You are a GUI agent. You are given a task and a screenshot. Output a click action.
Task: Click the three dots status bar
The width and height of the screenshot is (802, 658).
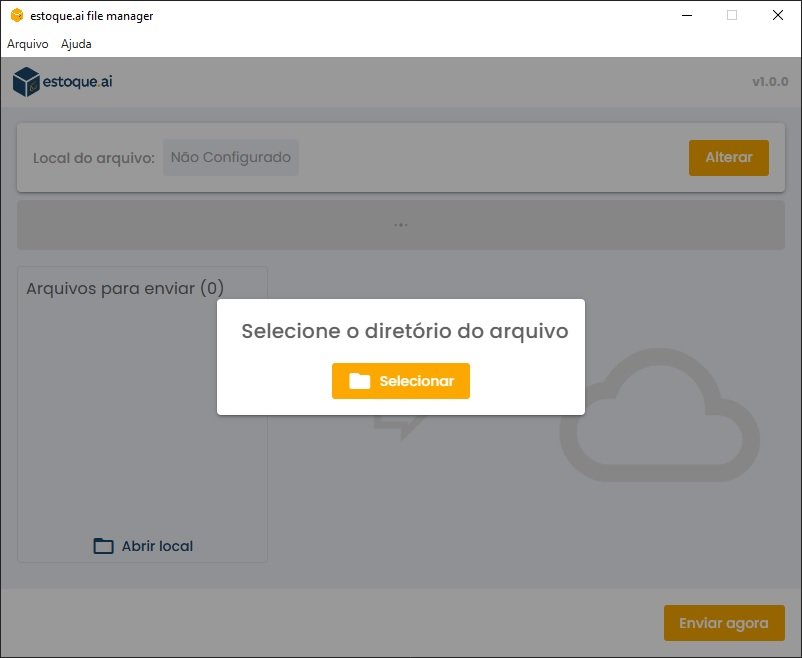[x=400, y=225]
